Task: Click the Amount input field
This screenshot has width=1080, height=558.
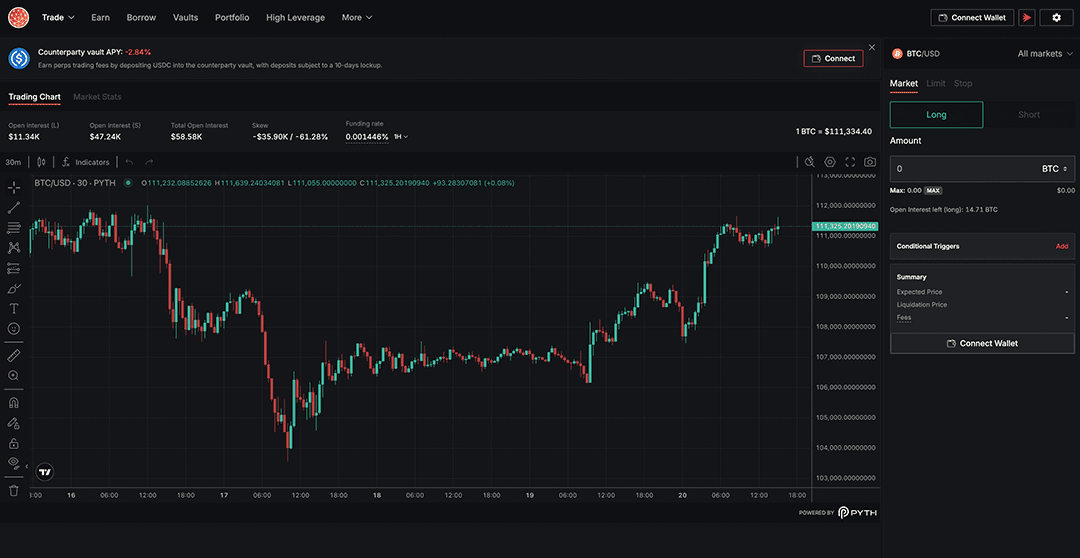Action: (960, 169)
